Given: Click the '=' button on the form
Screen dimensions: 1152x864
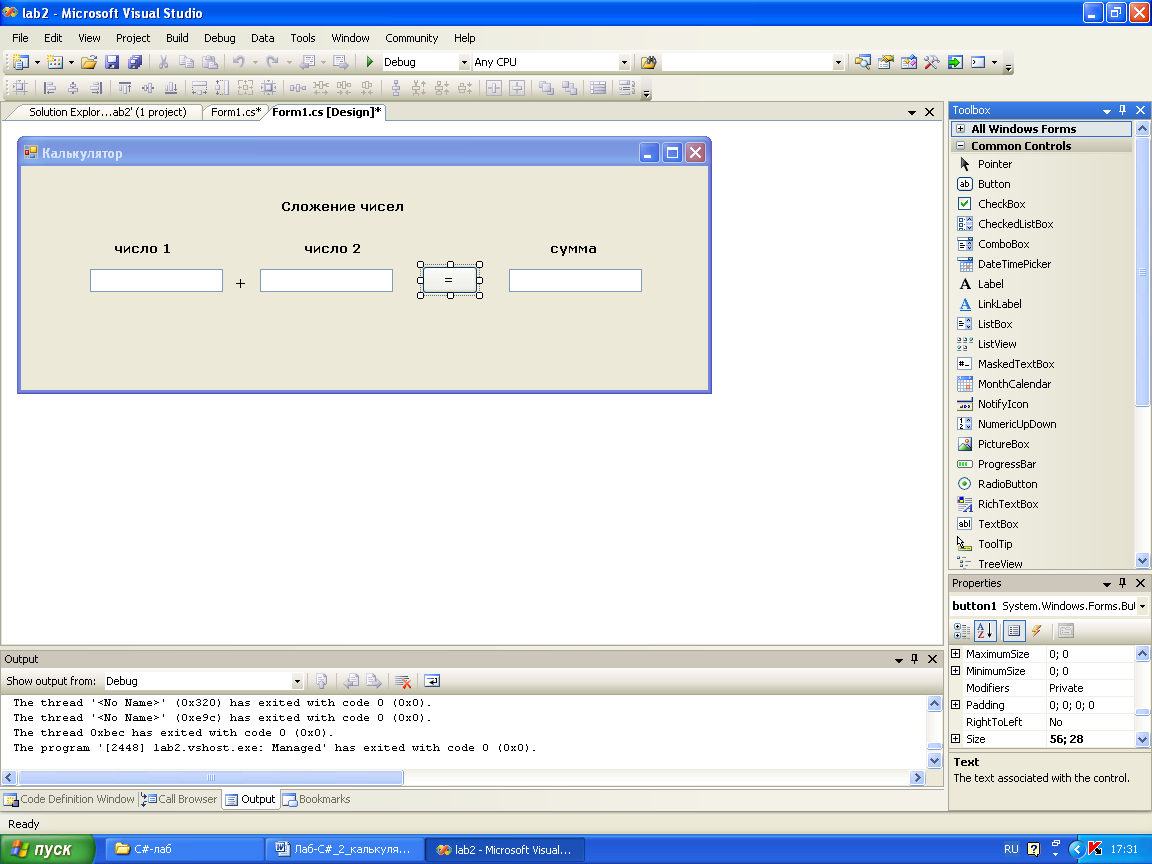Looking at the screenshot, I should tap(449, 280).
